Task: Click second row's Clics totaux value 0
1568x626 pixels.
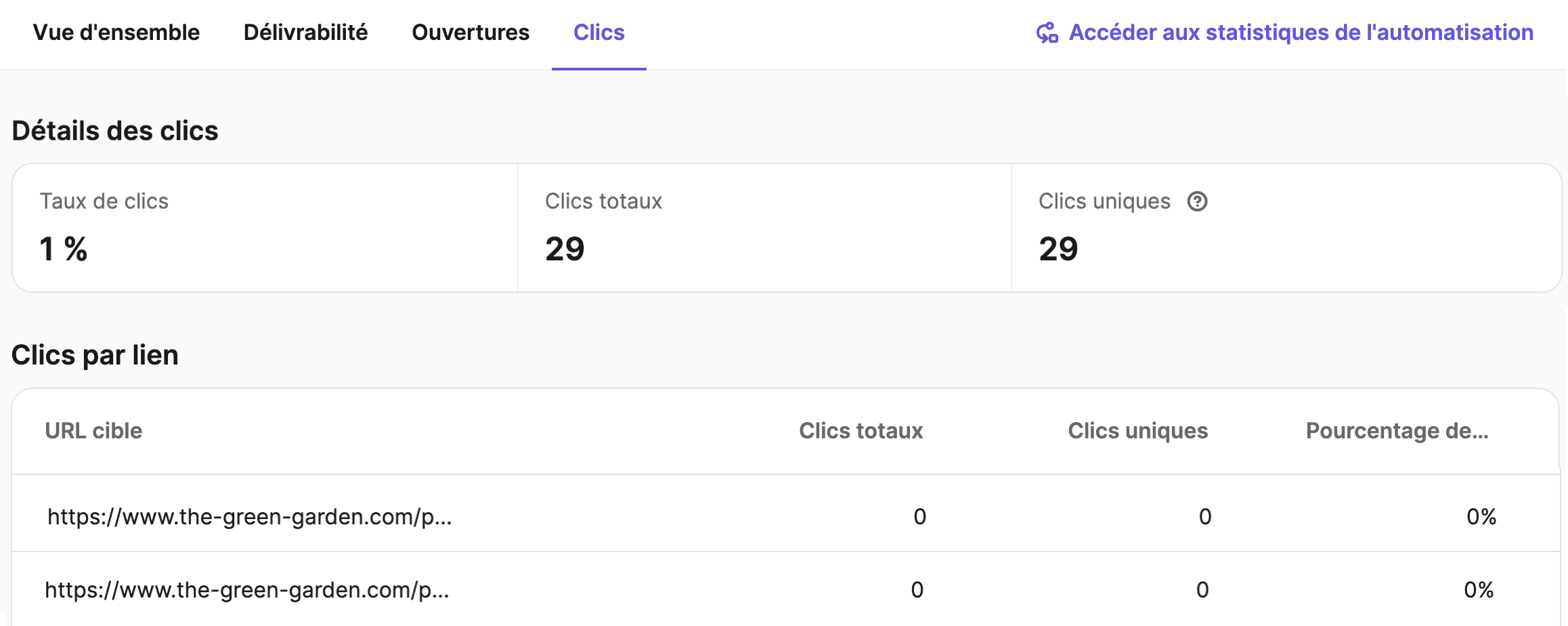Action: (917, 590)
